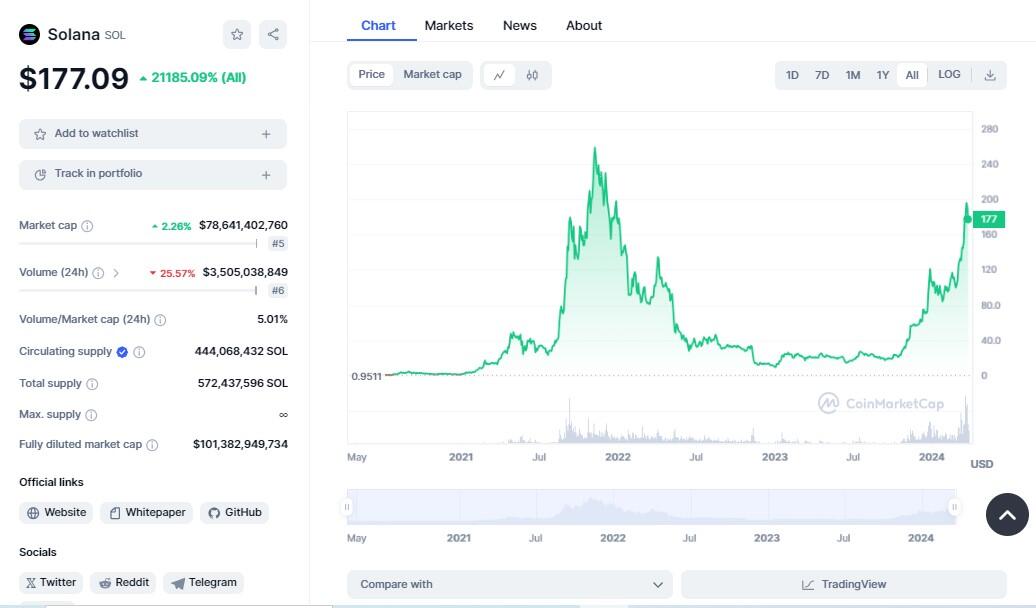Download the chart data

tap(990, 75)
